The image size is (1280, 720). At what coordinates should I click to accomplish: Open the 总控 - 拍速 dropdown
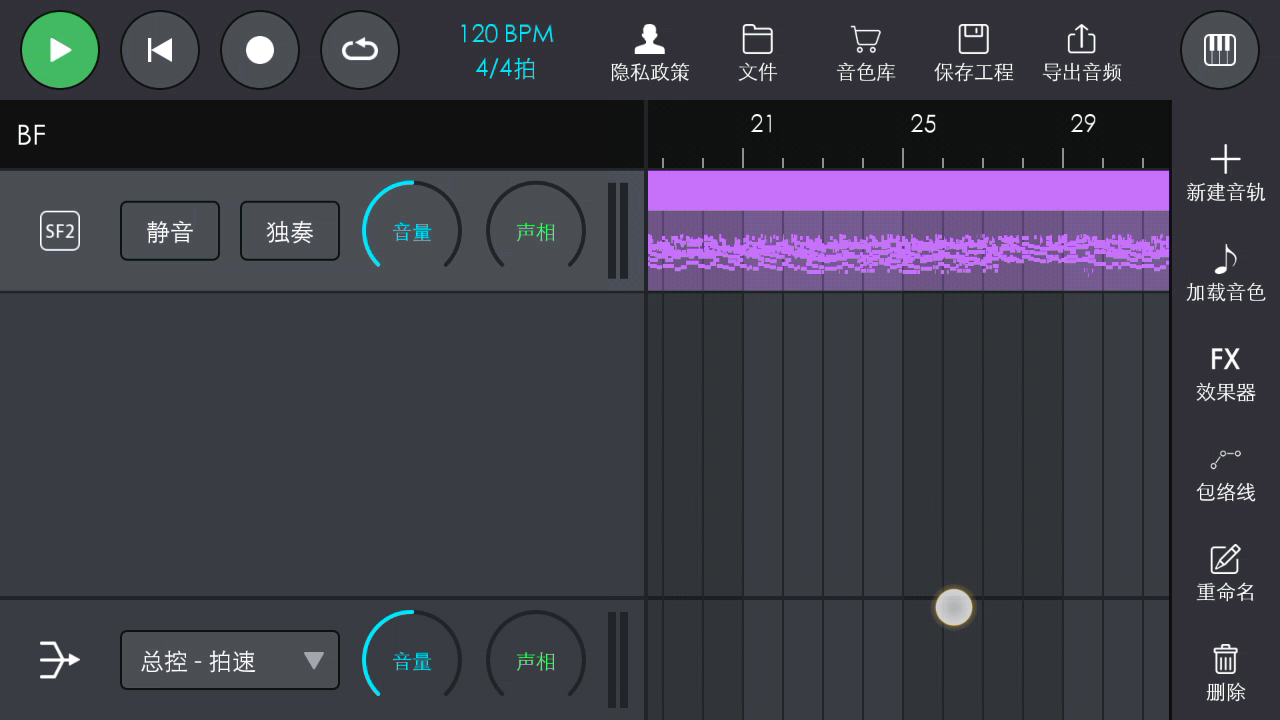(x=230, y=660)
